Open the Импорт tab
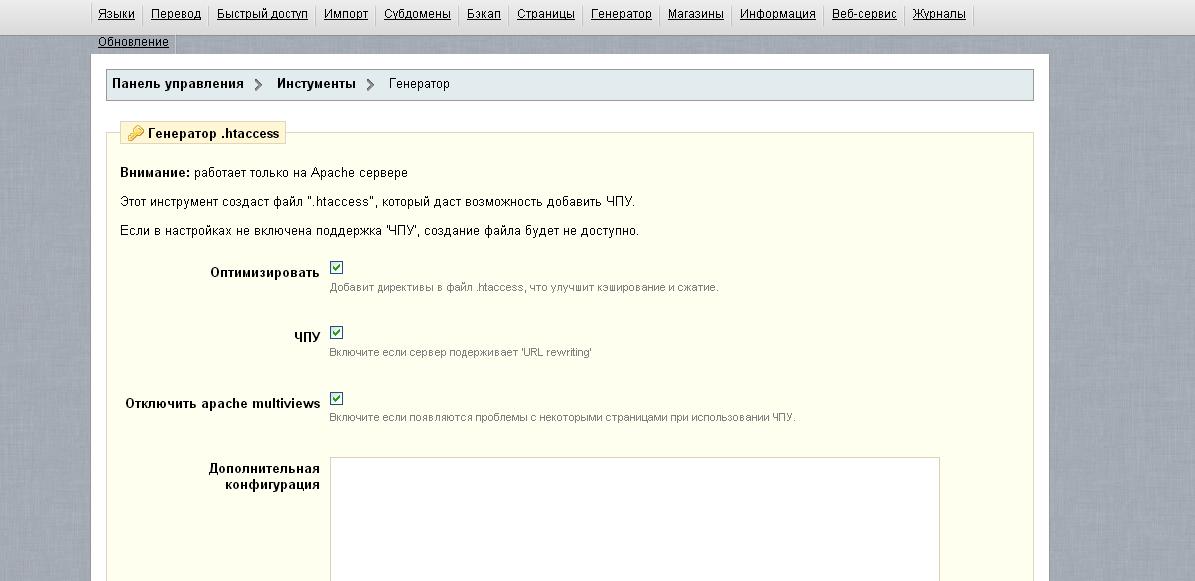The image size is (1195, 581). coord(346,14)
